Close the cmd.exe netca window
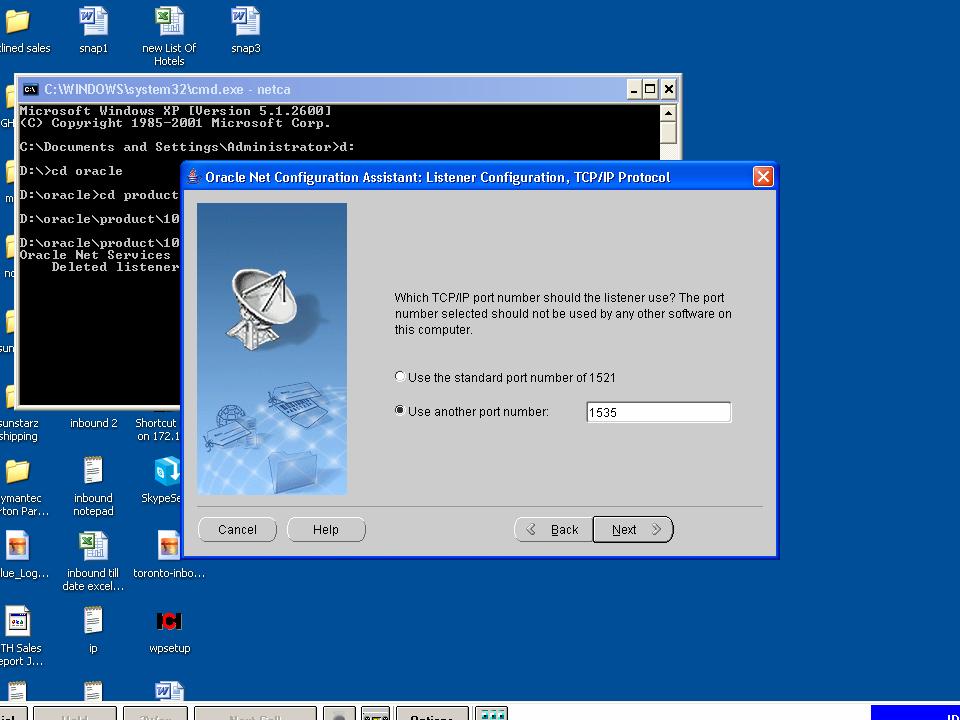This screenshot has height=720, width=960. tap(669, 89)
